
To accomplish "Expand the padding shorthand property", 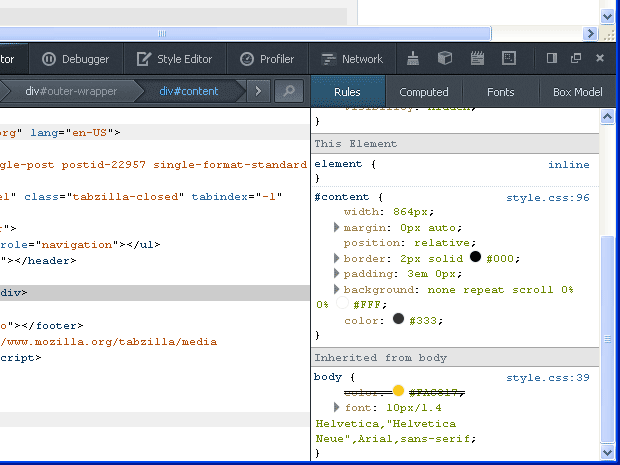I will pos(336,273).
